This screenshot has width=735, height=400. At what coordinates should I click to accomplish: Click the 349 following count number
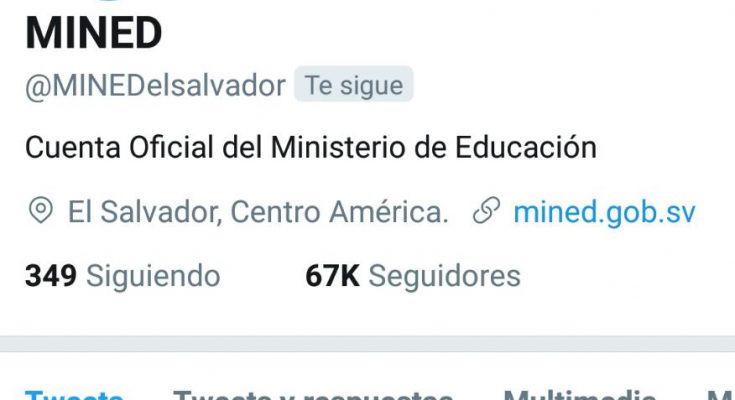coord(51,276)
